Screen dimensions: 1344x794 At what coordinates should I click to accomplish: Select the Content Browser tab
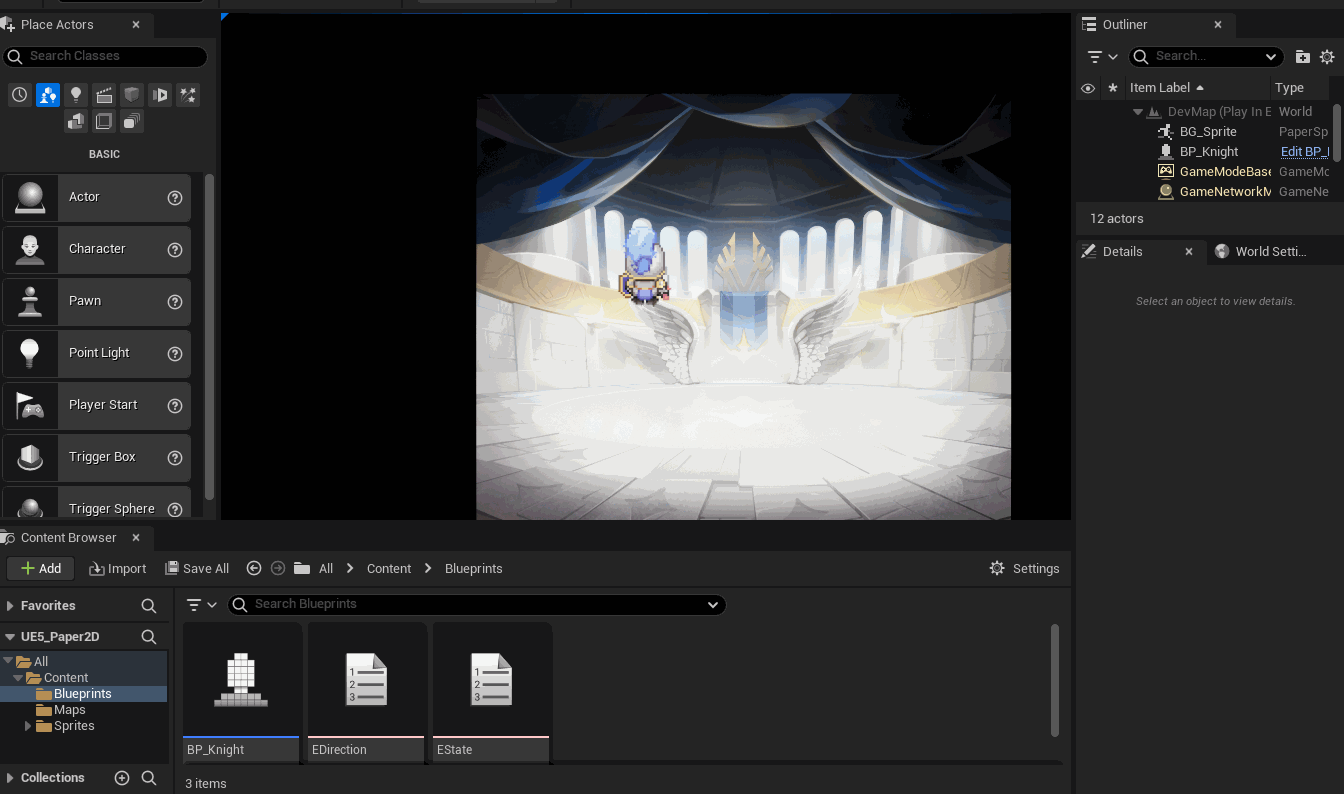click(68, 538)
